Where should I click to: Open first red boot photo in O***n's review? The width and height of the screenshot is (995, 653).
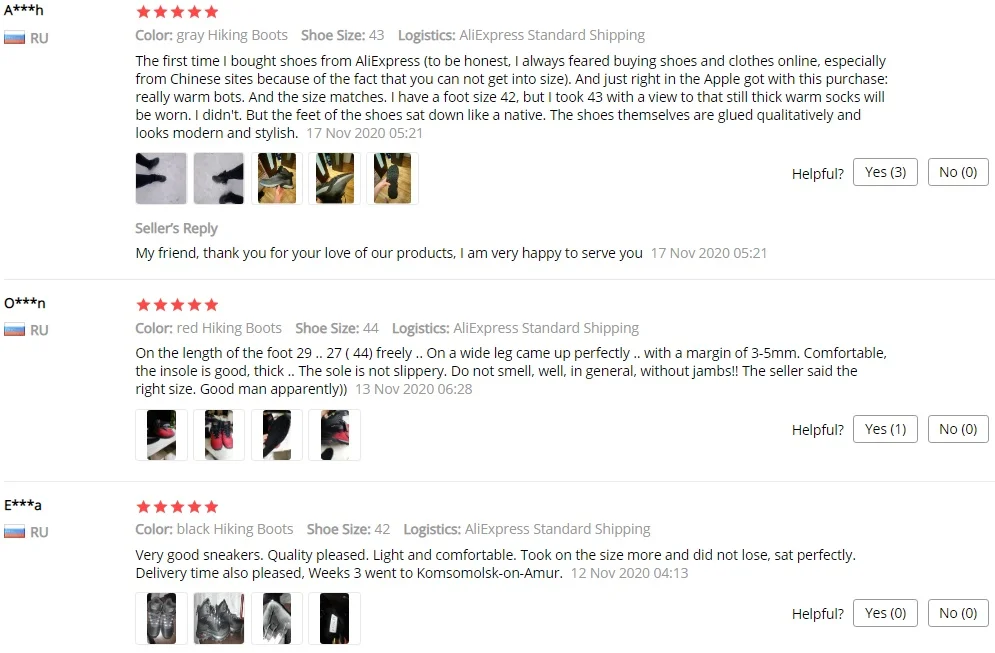pyautogui.click(x=161, y=435)
